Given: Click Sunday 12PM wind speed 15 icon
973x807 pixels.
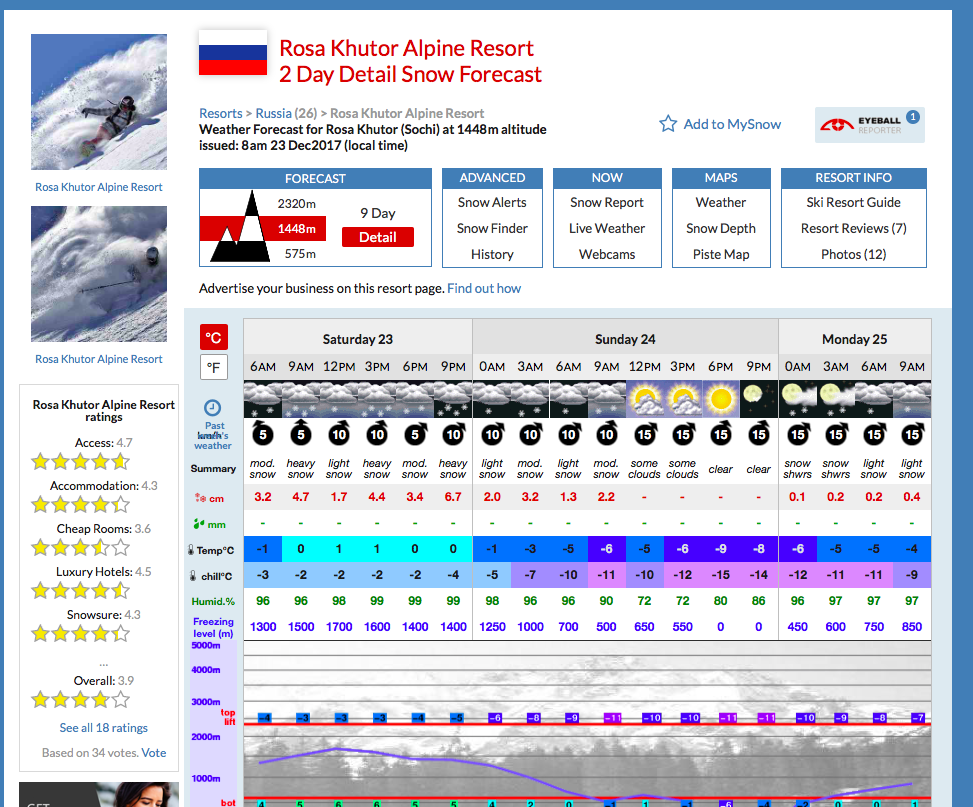Looking at the screenshot, I should click(644, 433).
